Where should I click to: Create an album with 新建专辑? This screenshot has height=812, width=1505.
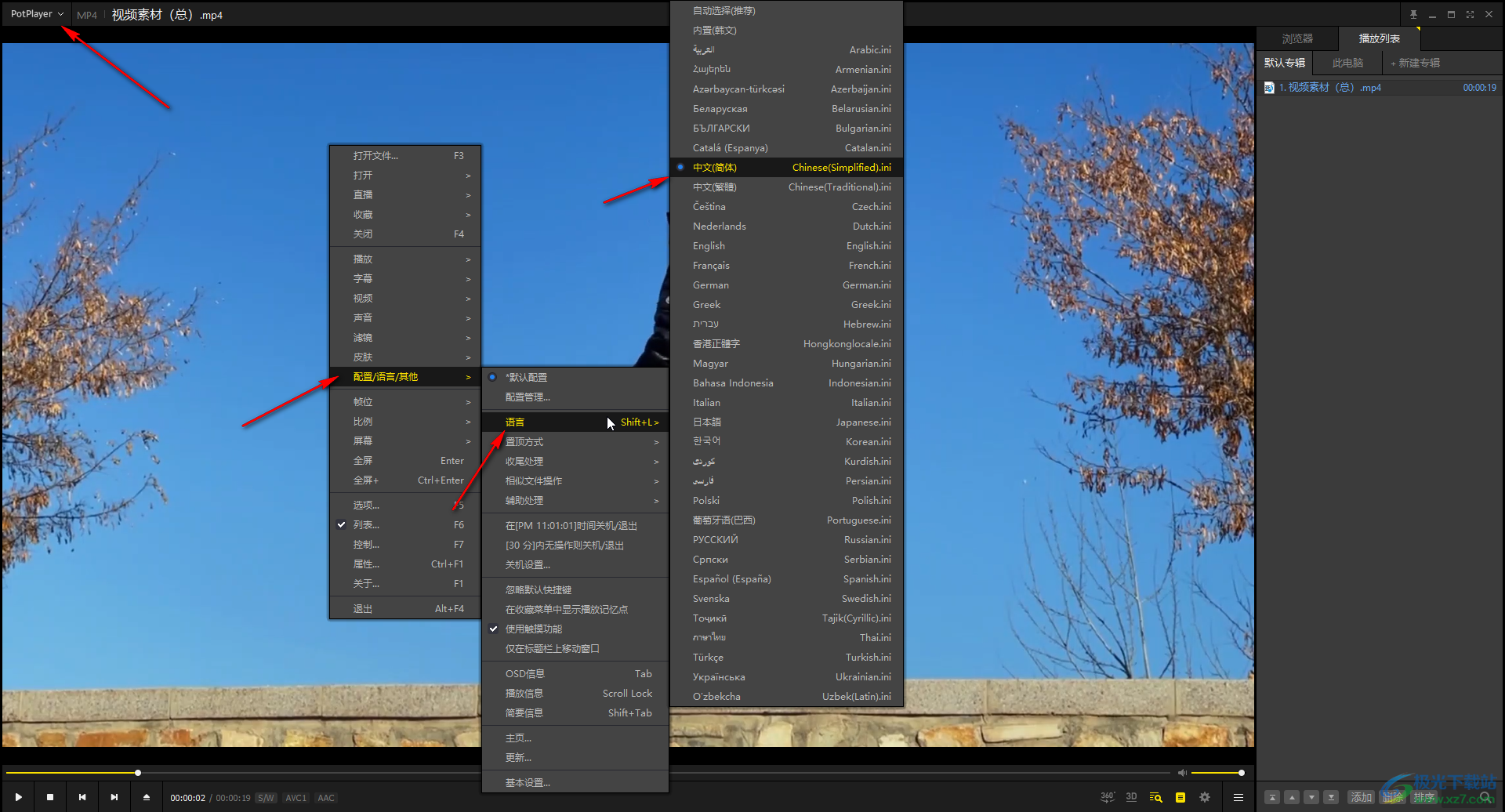(x=1415, y=63)
